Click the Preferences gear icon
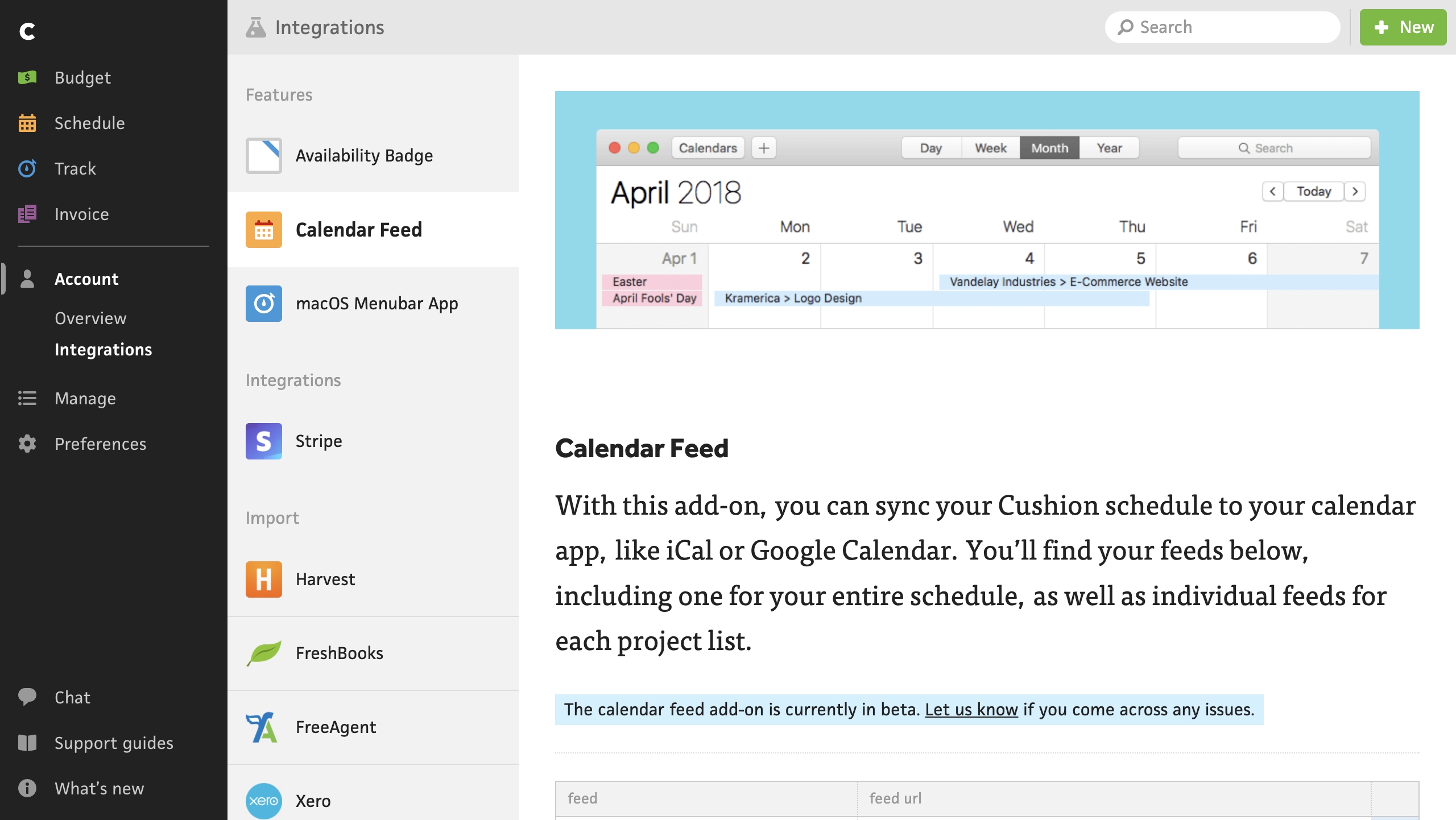The width and height of the screenshot is (1456, 820). 27,444
